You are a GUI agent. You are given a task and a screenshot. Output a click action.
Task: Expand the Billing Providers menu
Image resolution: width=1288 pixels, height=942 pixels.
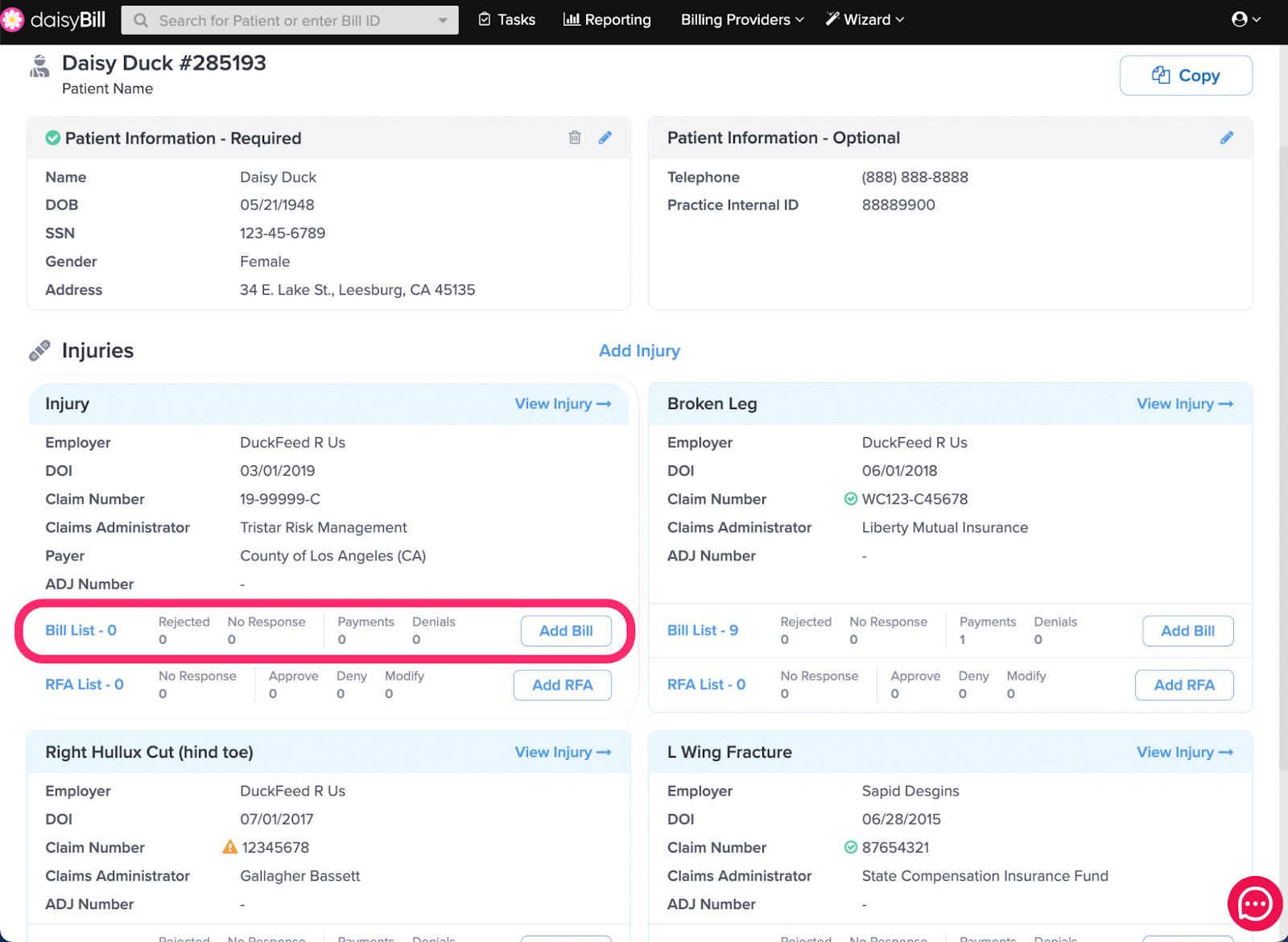point(741,19)
